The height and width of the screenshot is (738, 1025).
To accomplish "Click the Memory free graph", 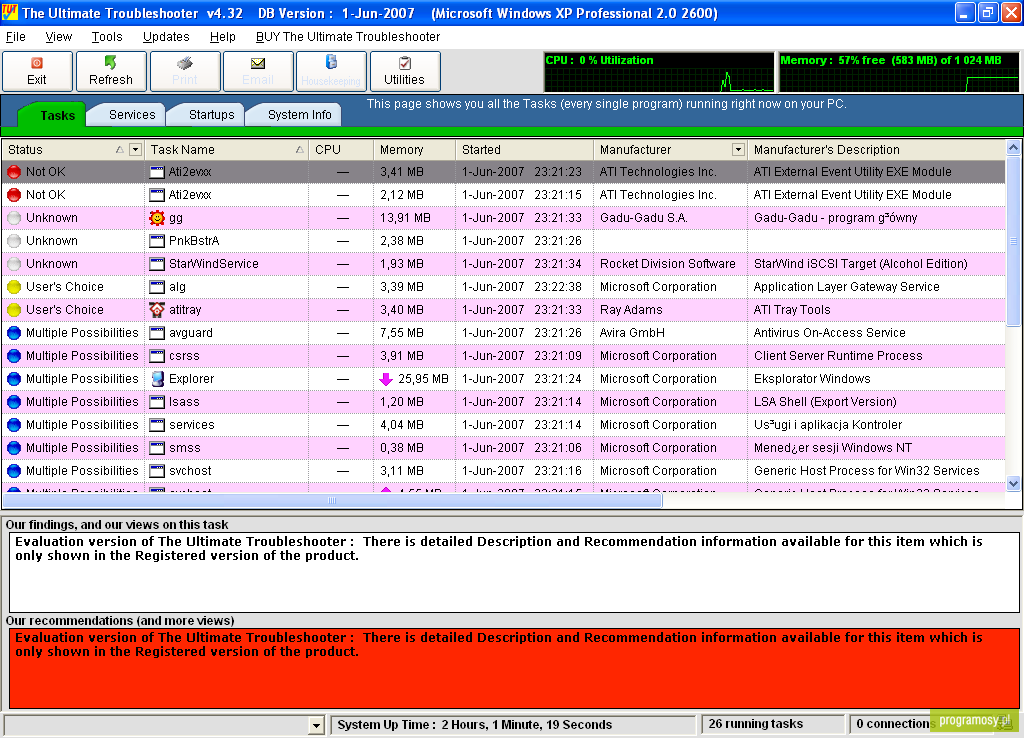I will [x=899, y=72].
